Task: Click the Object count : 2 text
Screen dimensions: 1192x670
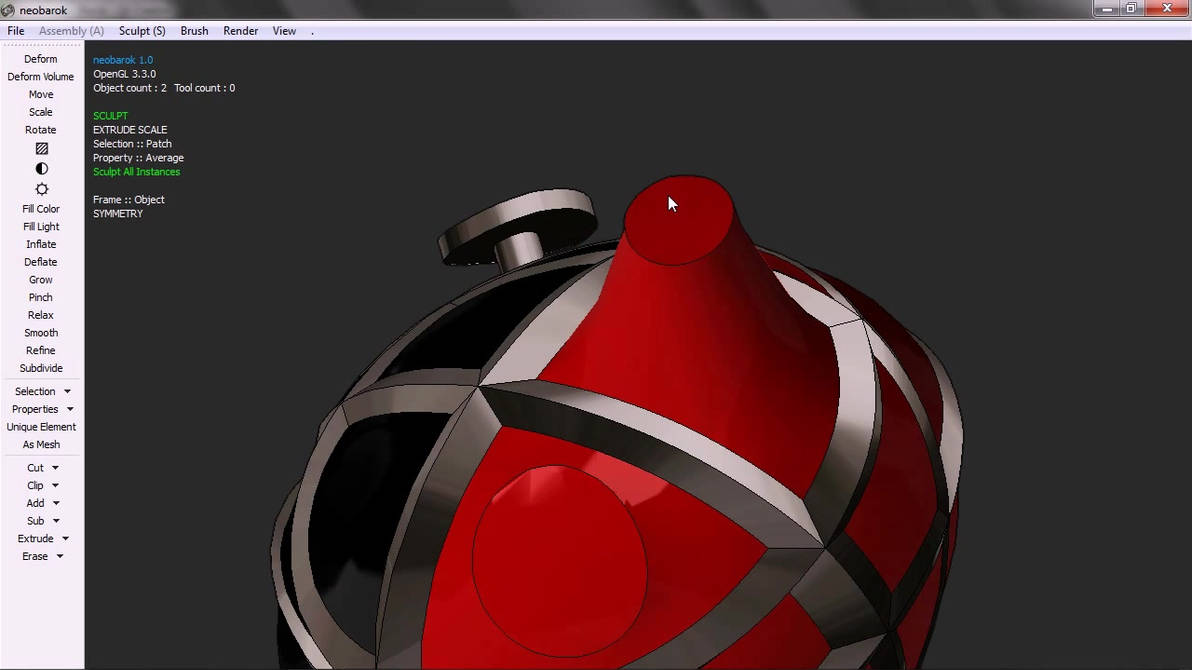Action: 130,88
